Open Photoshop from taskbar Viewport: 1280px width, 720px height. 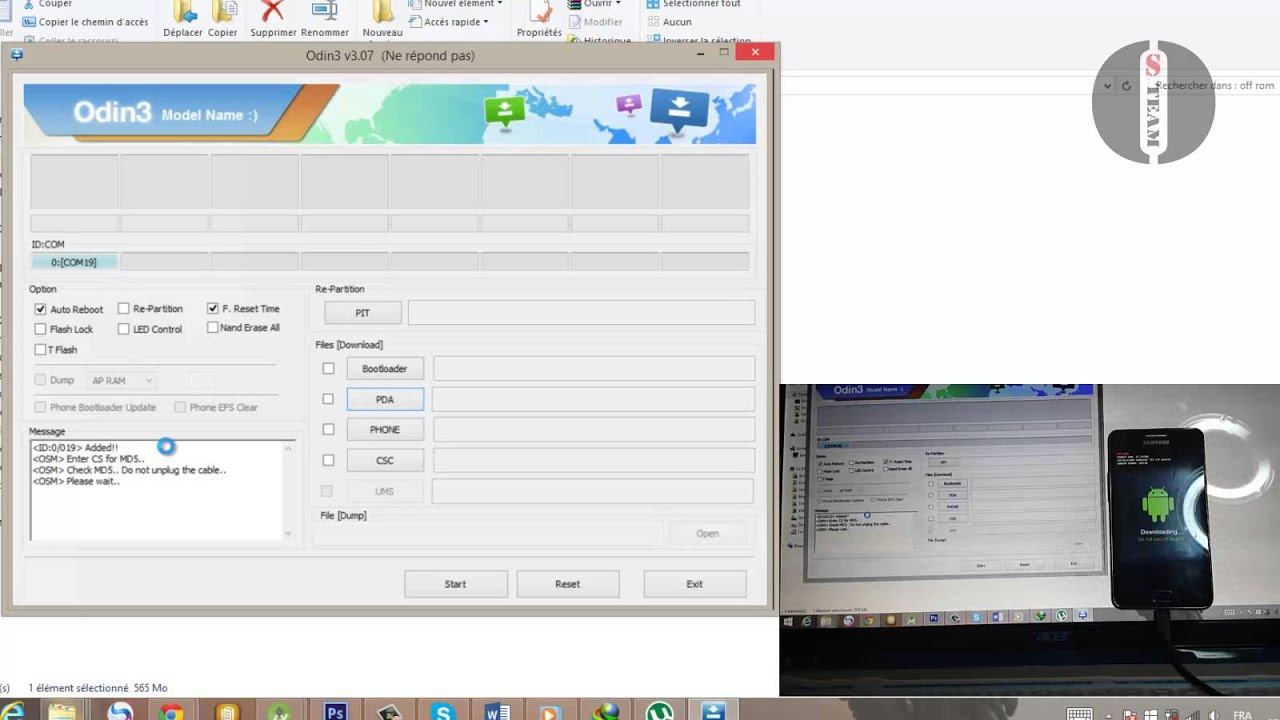(335, 712)
